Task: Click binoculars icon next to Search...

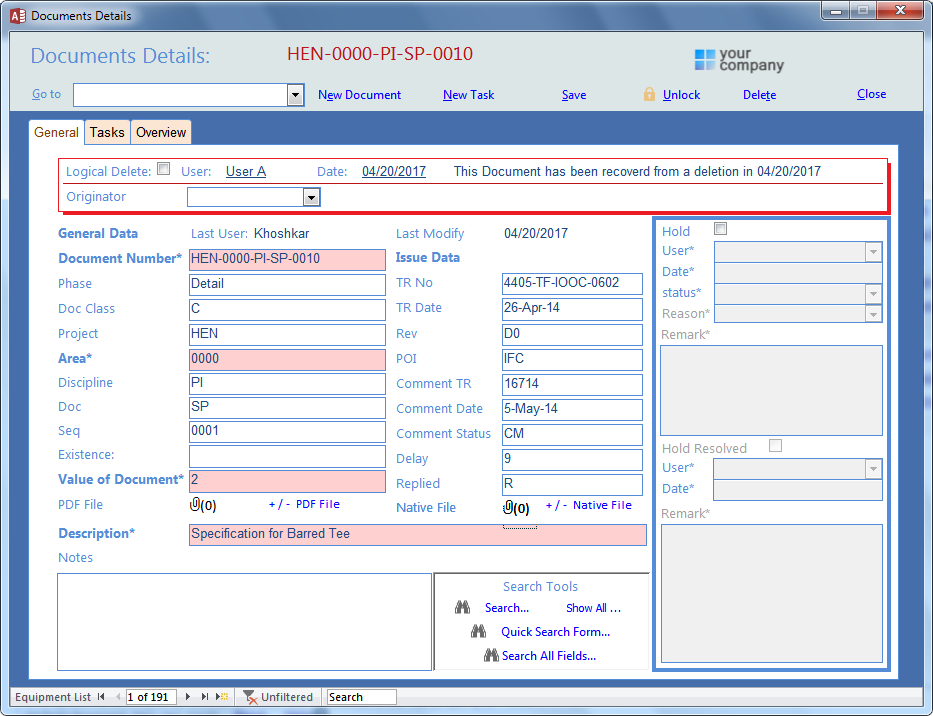Action: pyautogui.click(x=462, y=608)
